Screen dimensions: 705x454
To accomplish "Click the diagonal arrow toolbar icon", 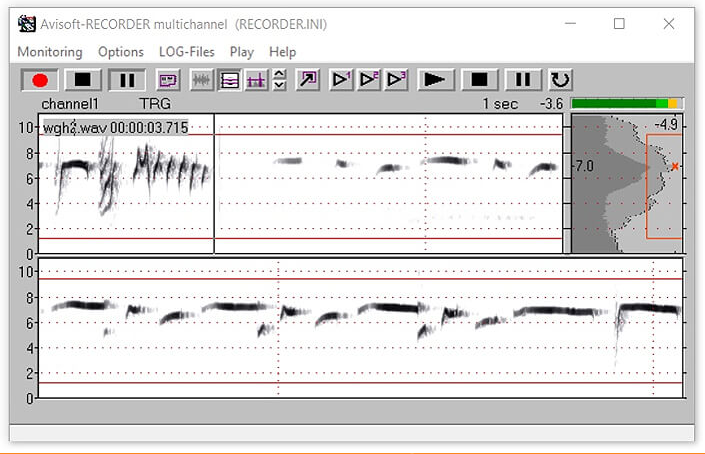I will pos(306,80).
